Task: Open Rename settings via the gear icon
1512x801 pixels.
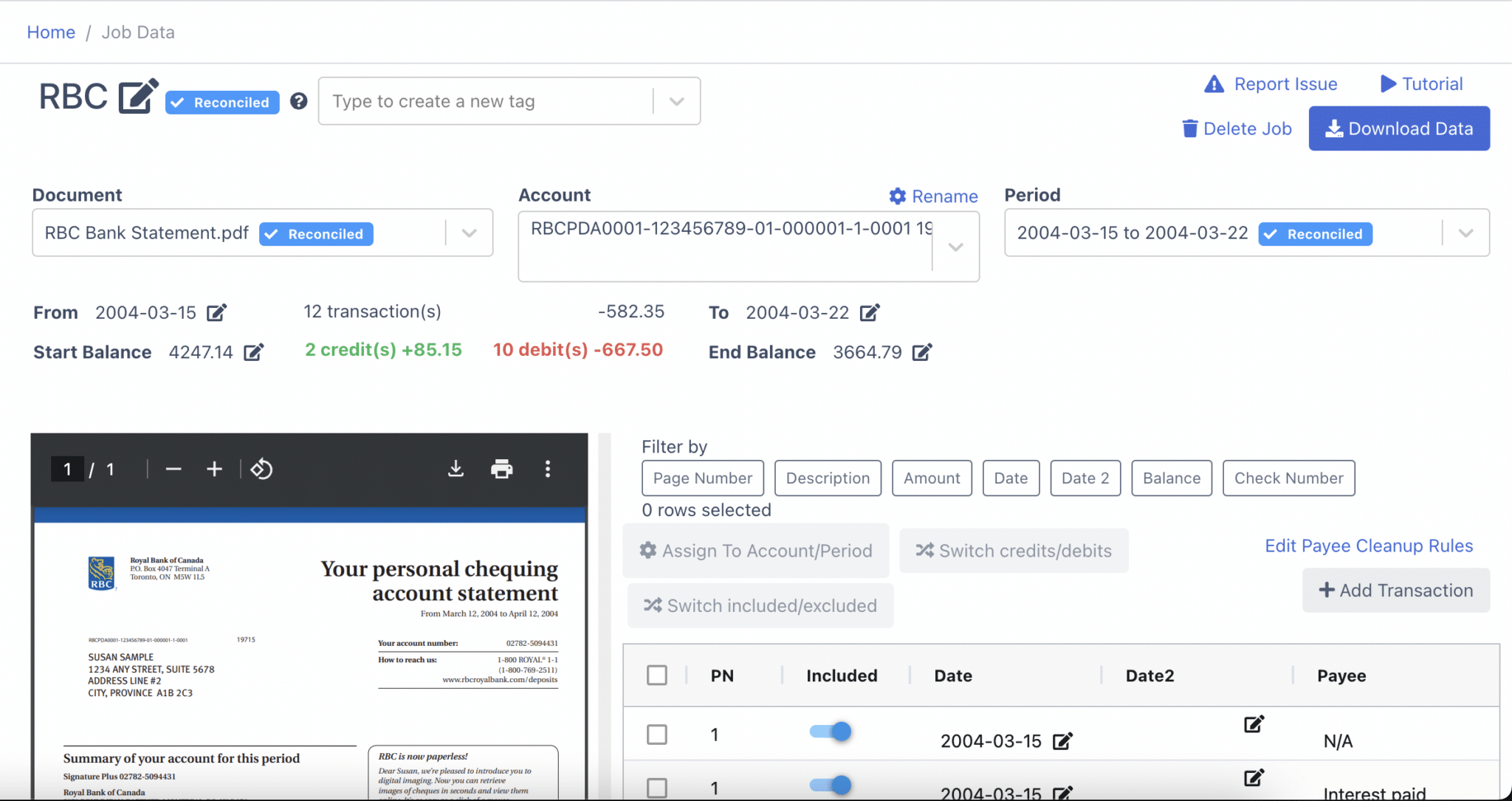Action: [x=897, y=196]
